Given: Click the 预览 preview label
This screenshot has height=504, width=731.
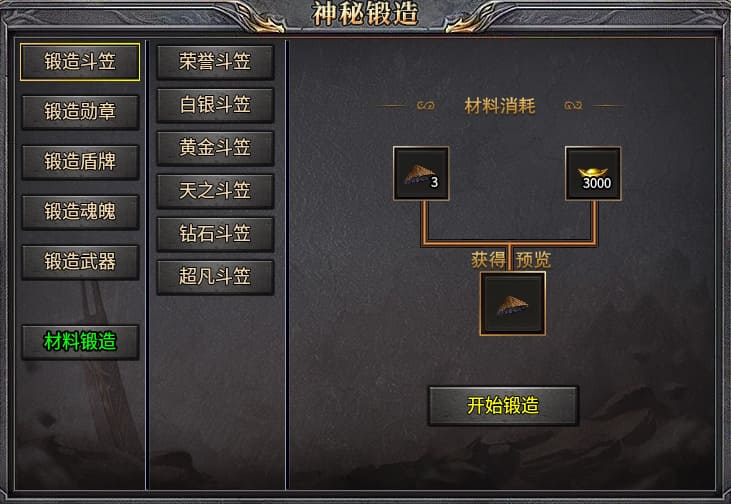Looking at the screenshot, I should pyautogui.click(x=533, y=260).
